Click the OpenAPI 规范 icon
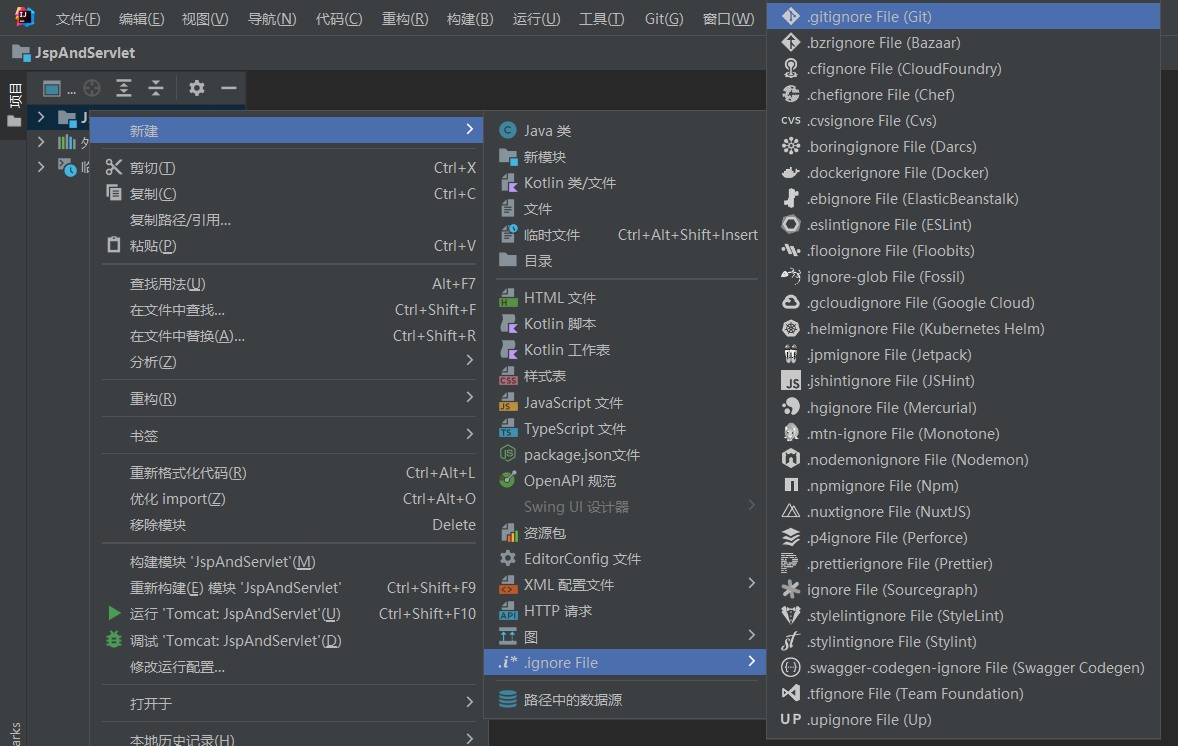Viewport: 1178px width, 746px height. [508, 480]
